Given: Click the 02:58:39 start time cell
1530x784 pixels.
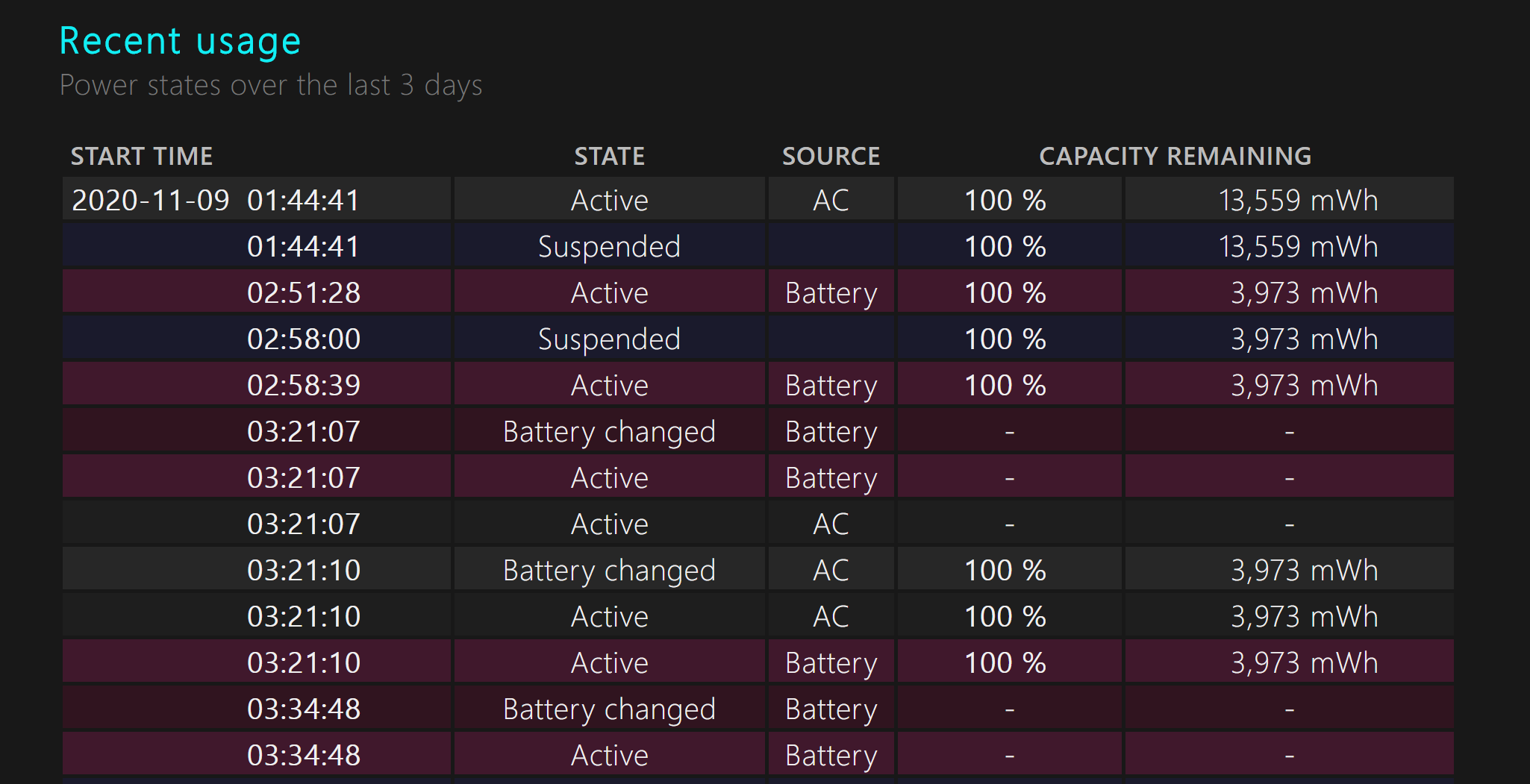Looking at the screenshot, I should click(x=303, y=386).
